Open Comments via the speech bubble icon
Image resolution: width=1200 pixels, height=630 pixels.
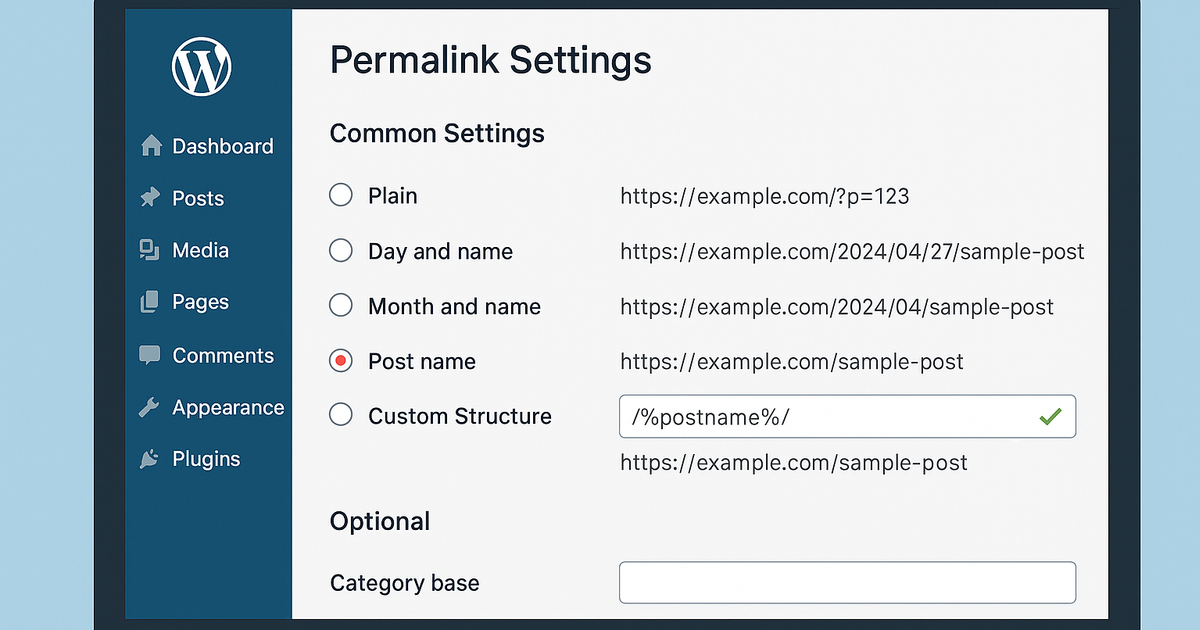tap(148, 354)
